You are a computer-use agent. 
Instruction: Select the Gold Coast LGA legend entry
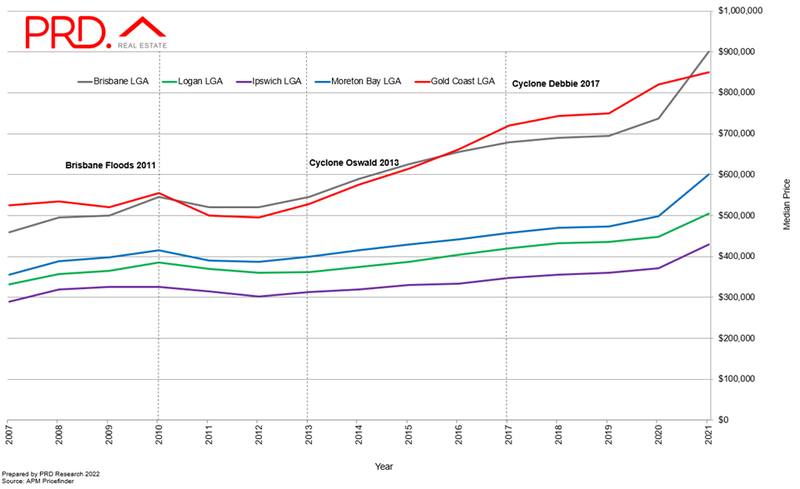(x=455, y=81)
